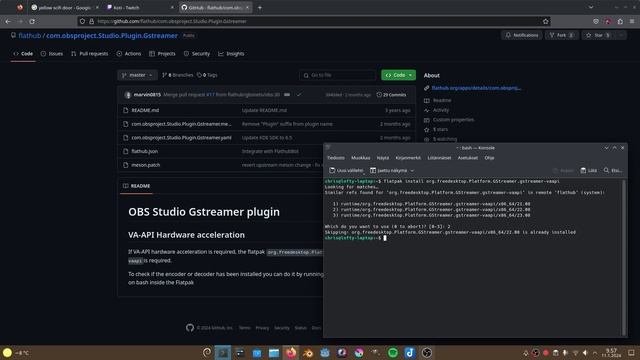This screenshot has height=360, width=640.
Task: Open the Tiedosto menu in Konsole
Action: point(336,158)
